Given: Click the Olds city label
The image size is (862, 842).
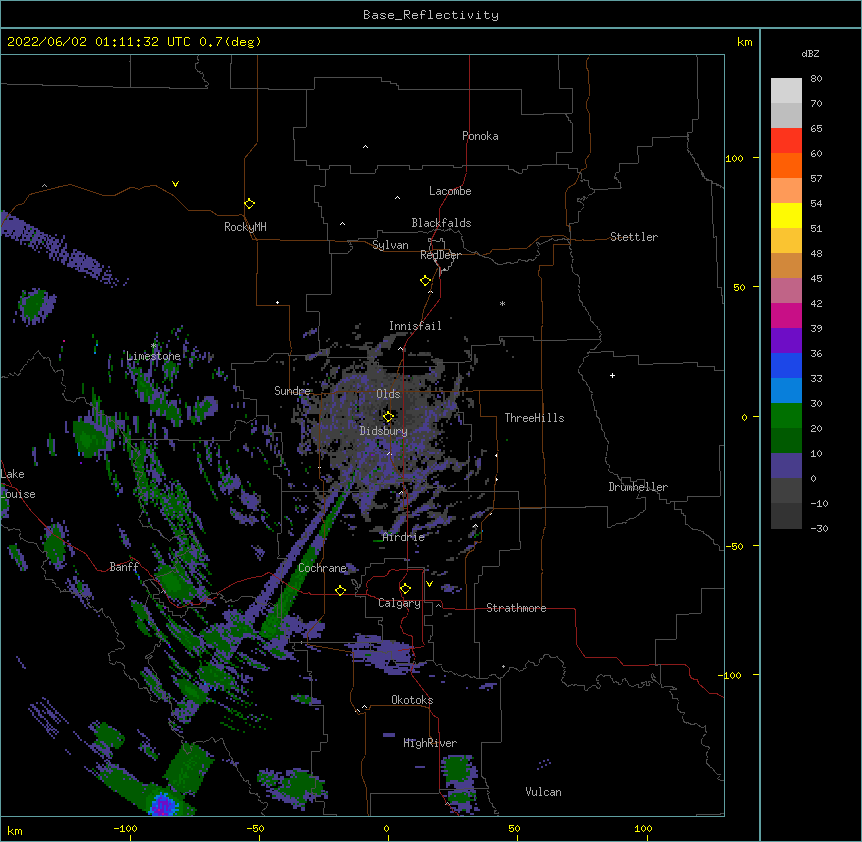Looking at the screenshot, I should 388,394.
